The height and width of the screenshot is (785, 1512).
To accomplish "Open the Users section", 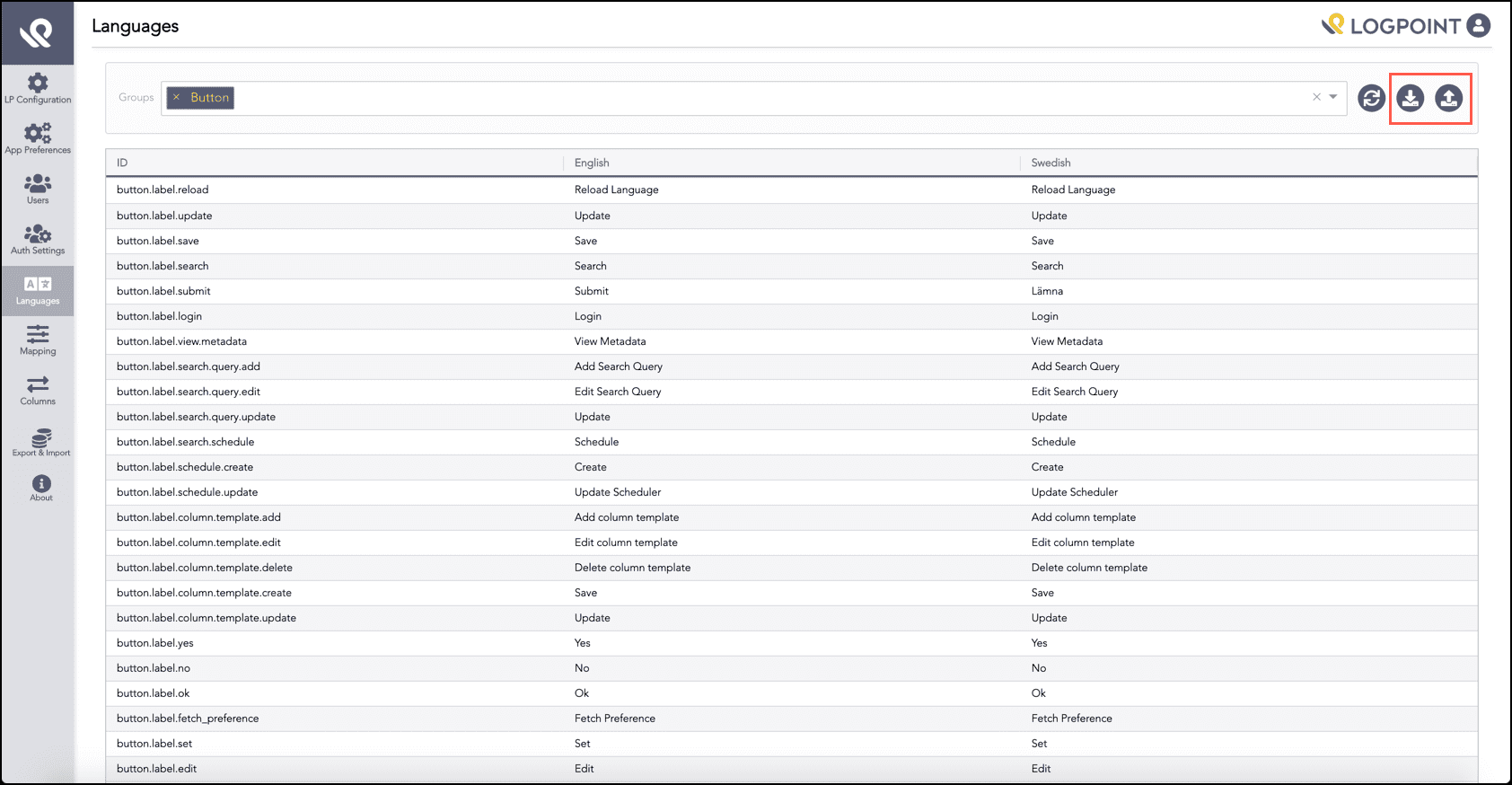I will click(x=38, y=188).
